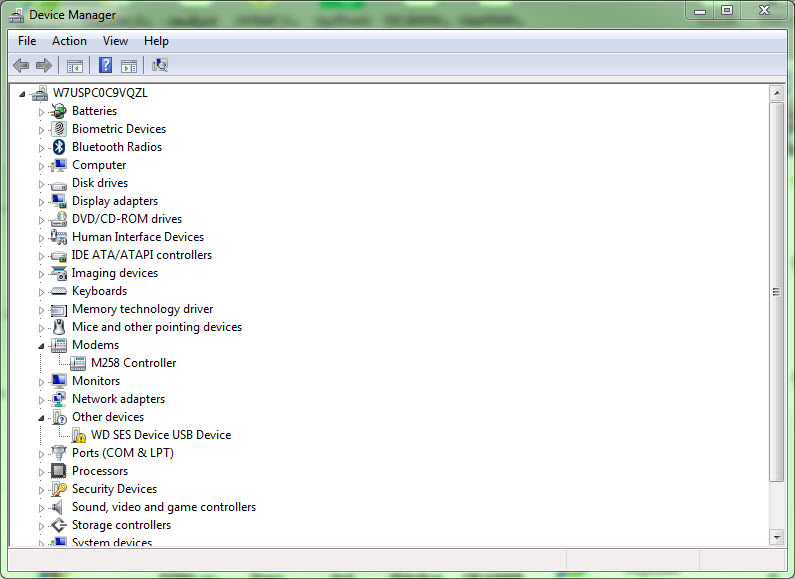This screenshot has width=795, height=579.
Task: Click the Security Devices key icon
Action: pos(59,489)
